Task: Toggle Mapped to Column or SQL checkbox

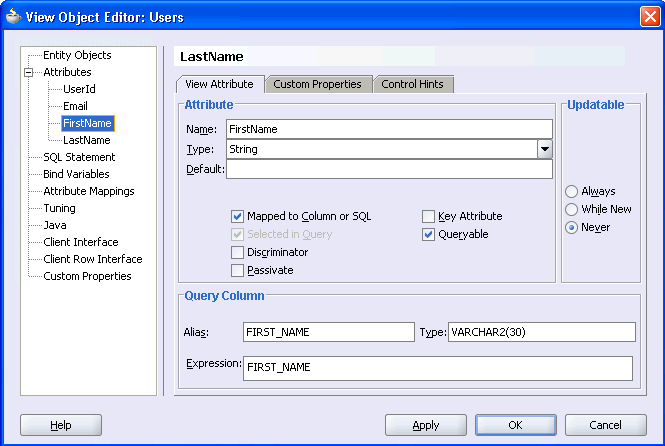Action: pyautogui.click(x=237, y=216)
